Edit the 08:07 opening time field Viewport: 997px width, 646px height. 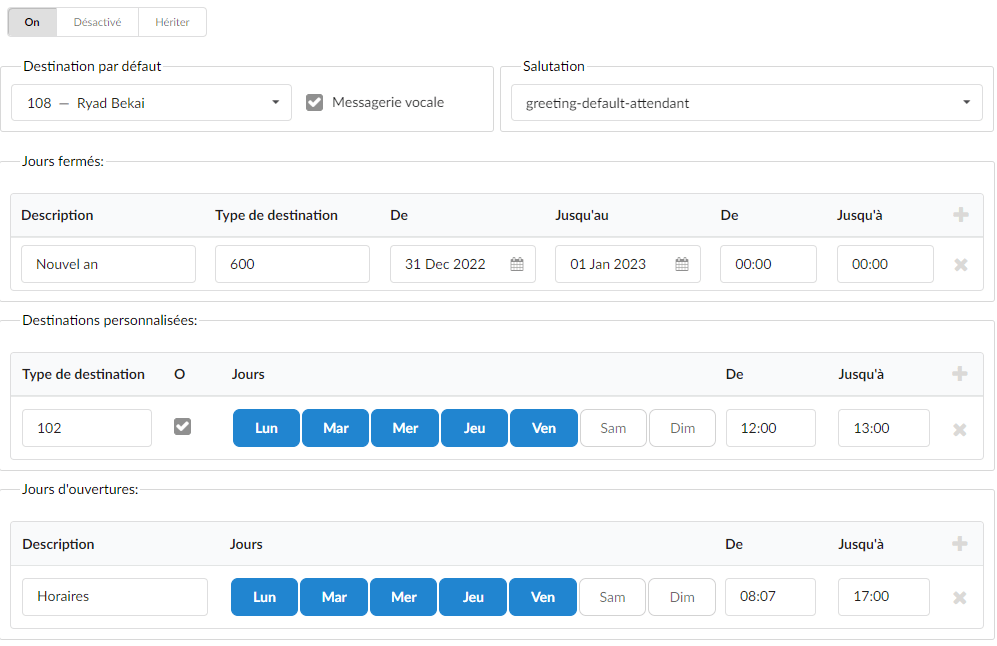770,597
